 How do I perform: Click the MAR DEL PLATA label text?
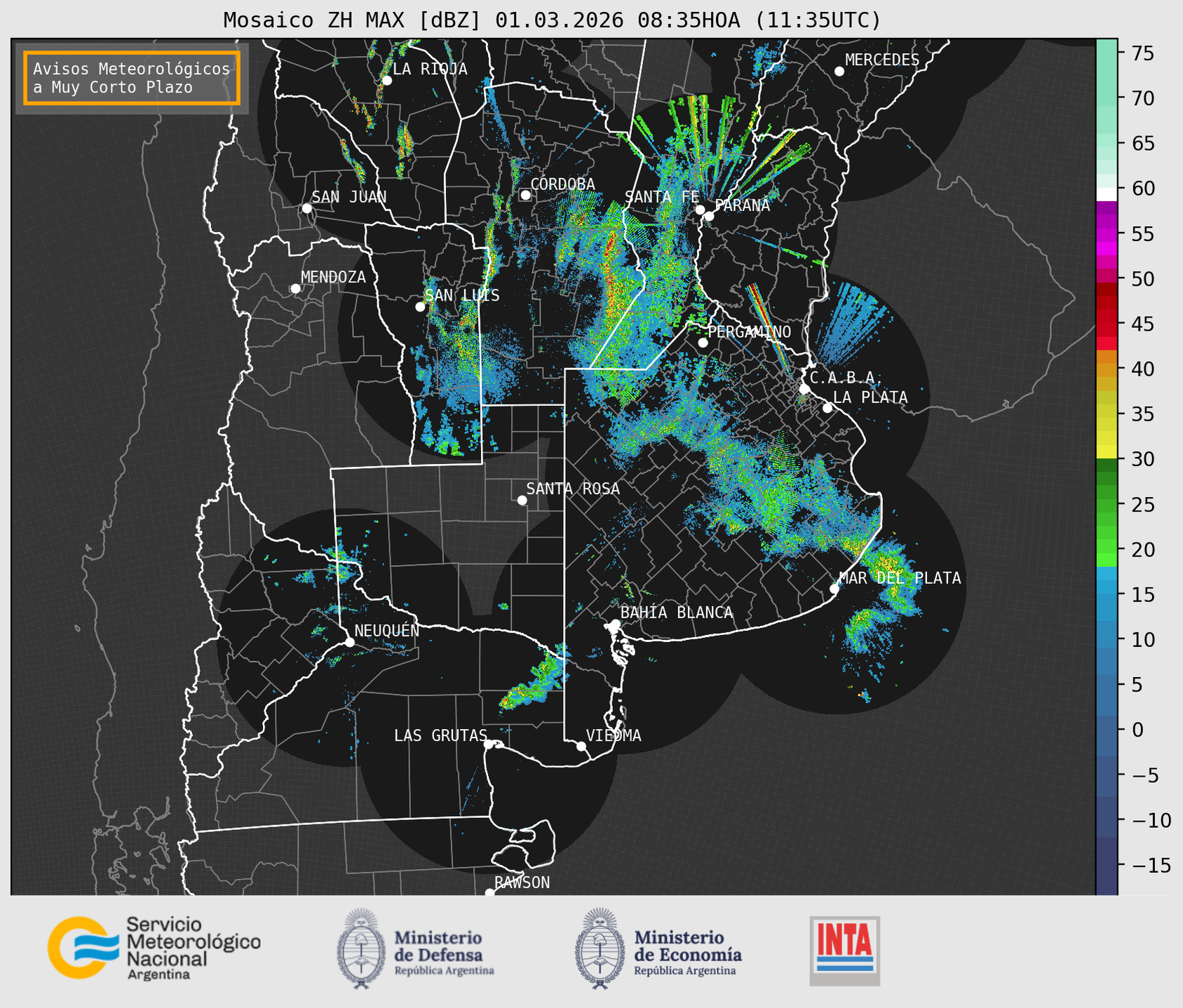(900, 578)
